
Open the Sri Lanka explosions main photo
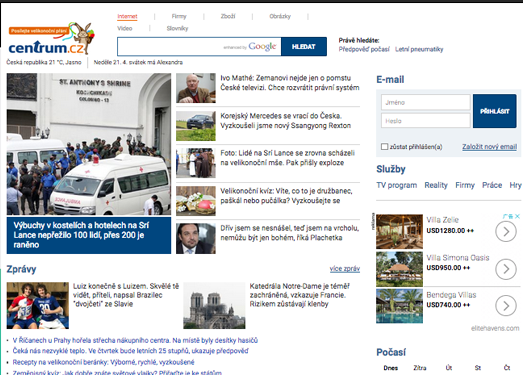[x=89, y=144]
